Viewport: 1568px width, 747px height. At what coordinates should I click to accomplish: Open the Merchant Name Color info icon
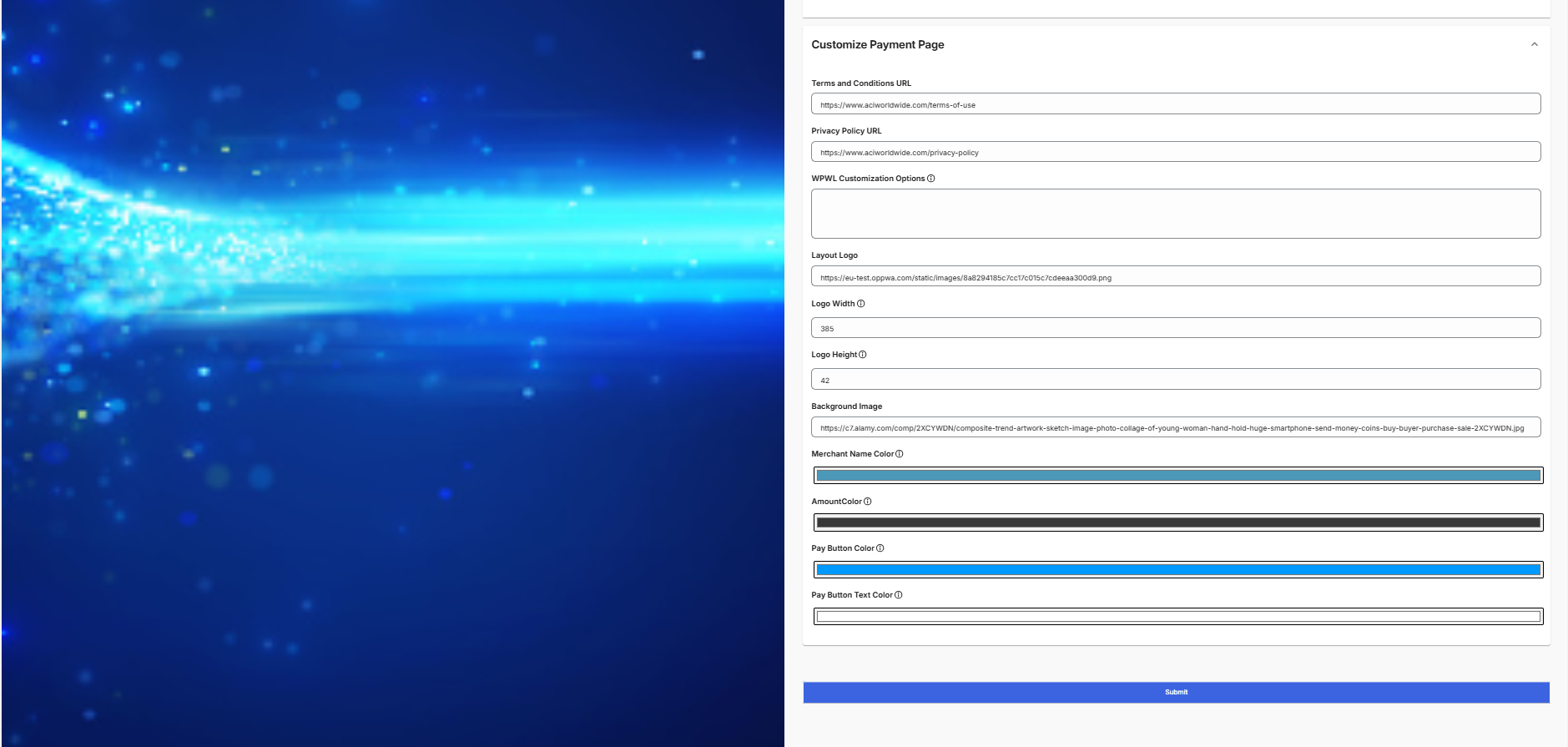click(x=900, y=454)
